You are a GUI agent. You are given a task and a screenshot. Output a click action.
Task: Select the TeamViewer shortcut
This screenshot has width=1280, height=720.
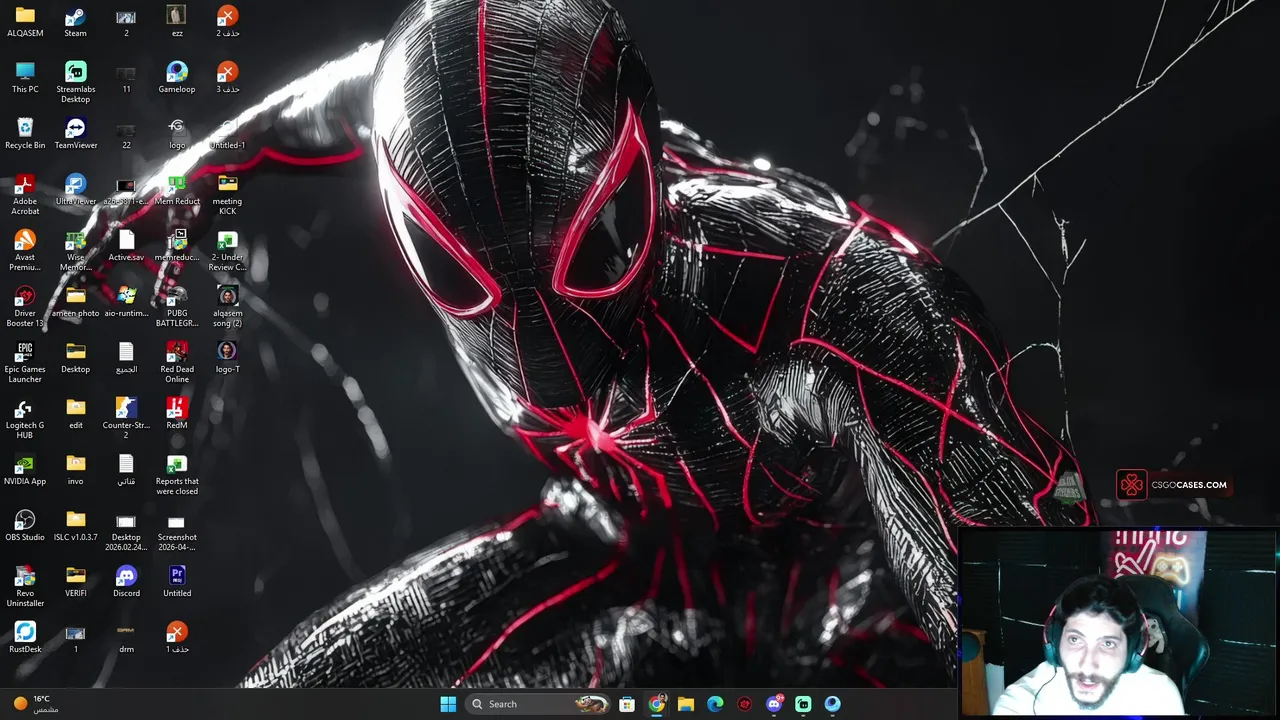pos(75,133)
